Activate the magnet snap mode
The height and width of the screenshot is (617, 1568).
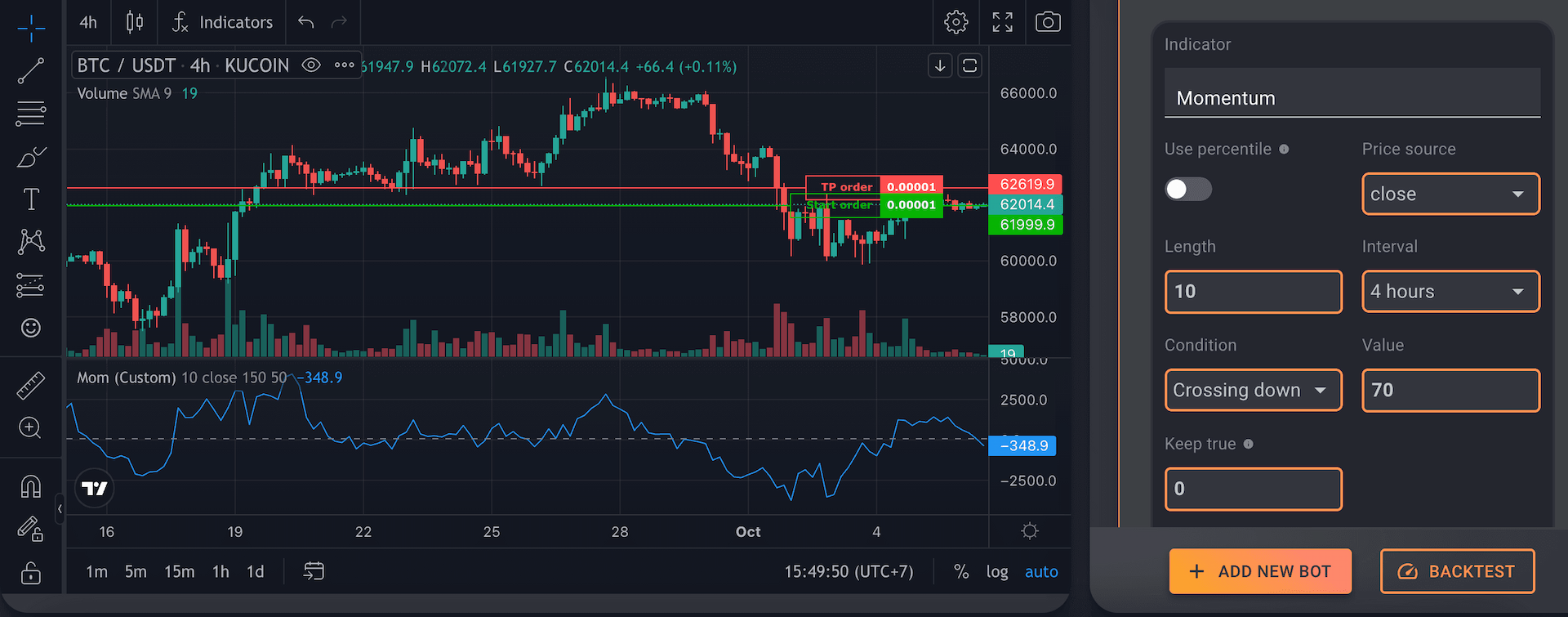31,487
